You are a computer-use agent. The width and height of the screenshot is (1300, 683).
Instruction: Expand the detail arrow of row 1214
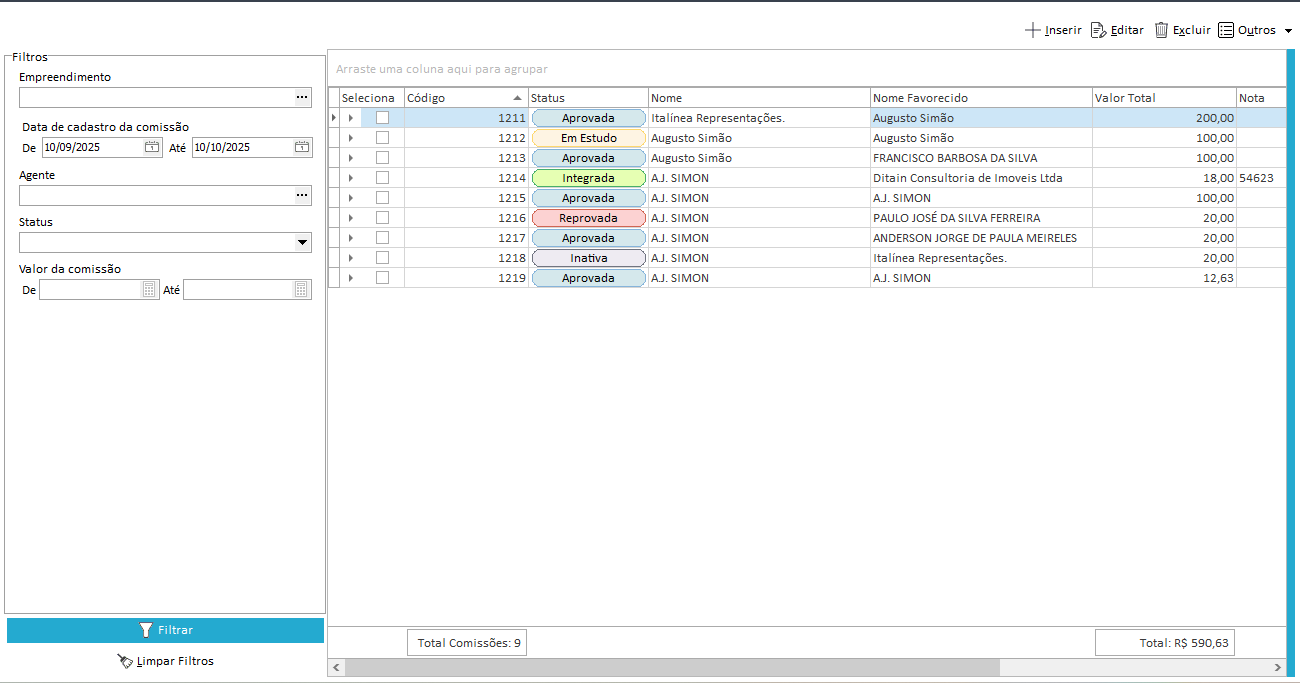click(x=350, y=178)
